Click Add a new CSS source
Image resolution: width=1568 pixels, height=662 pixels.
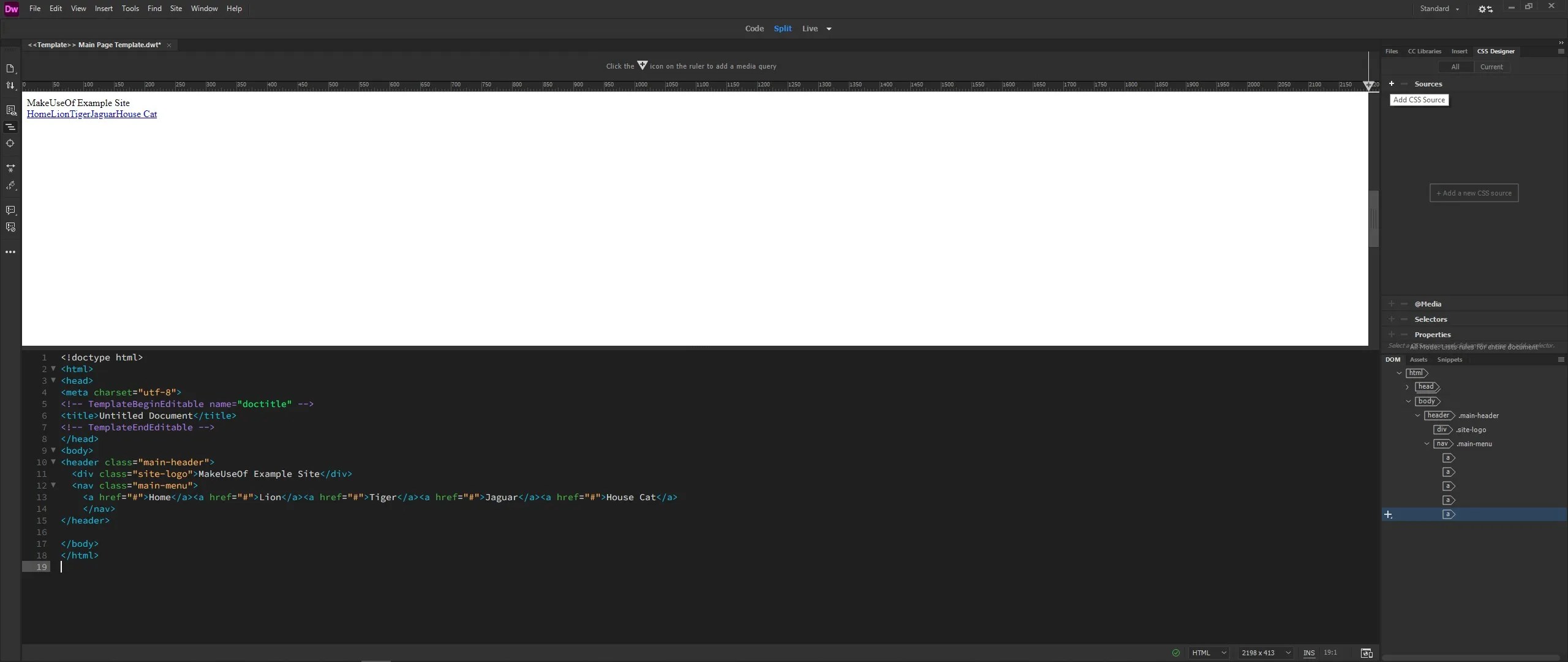(x=1474, y=192)
